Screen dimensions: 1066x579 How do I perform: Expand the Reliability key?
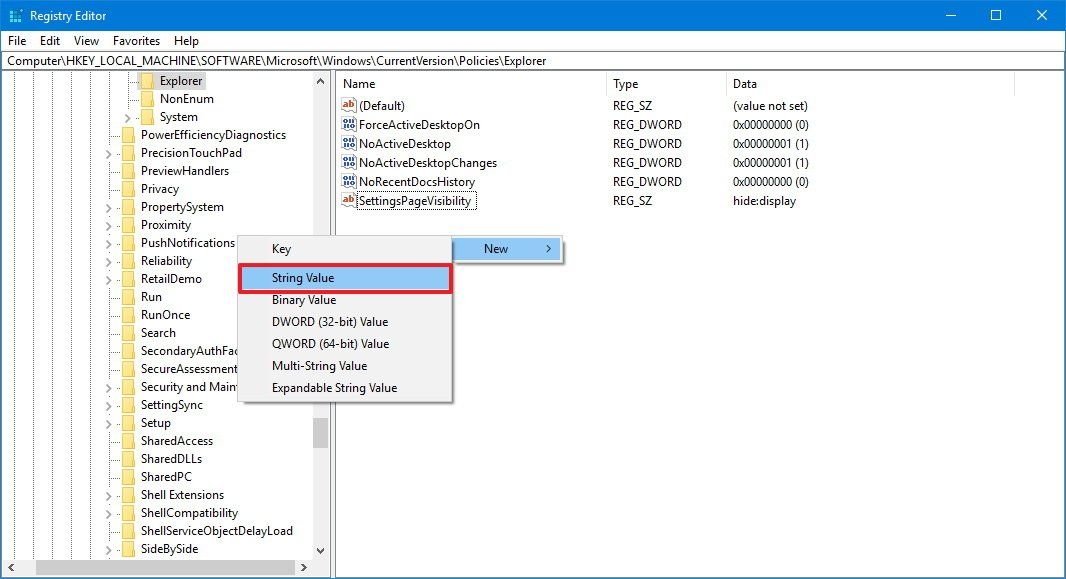pyautogui.click(x=109, y=262)
